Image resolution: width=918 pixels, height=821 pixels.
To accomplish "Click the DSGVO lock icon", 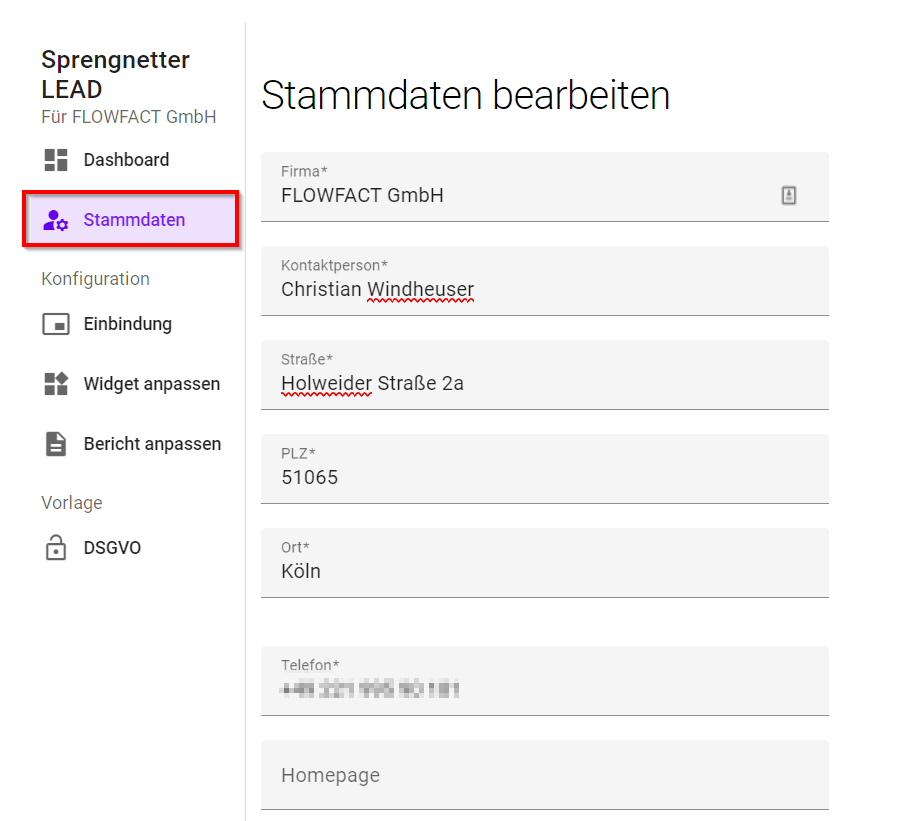I will tap(56, 548).
